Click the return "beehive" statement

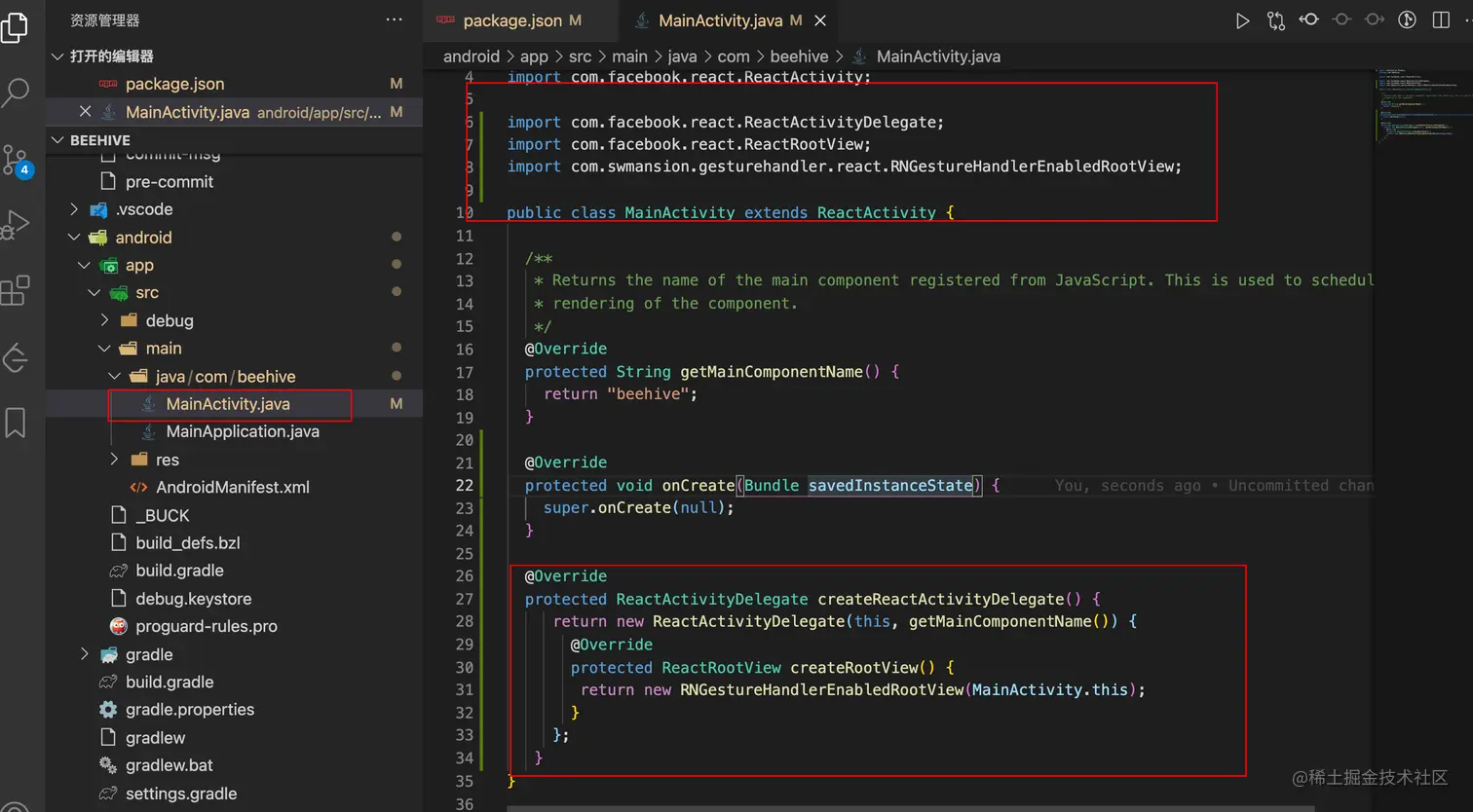pos(621,394)
